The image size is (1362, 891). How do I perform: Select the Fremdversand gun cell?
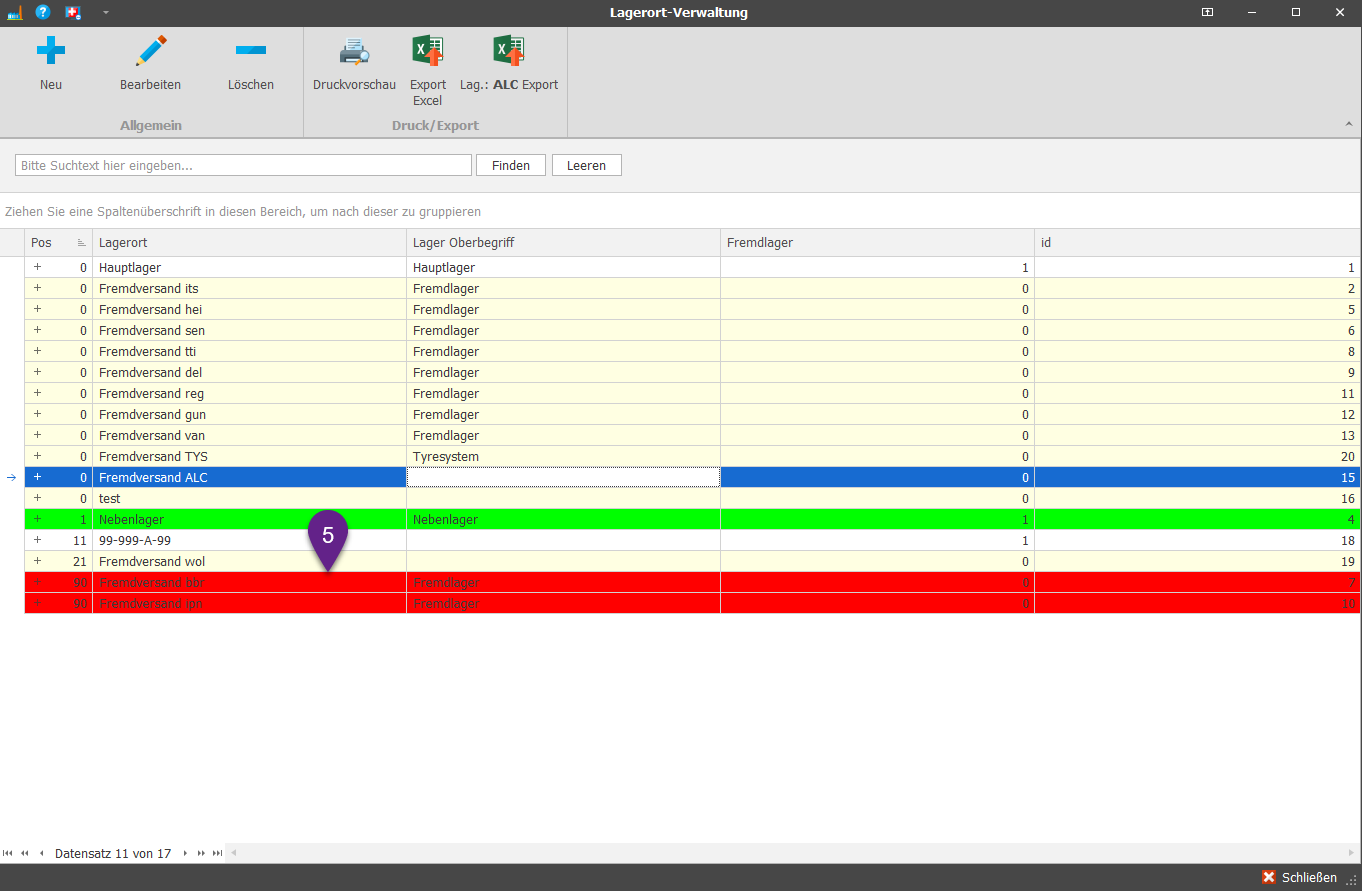[249, 415]
